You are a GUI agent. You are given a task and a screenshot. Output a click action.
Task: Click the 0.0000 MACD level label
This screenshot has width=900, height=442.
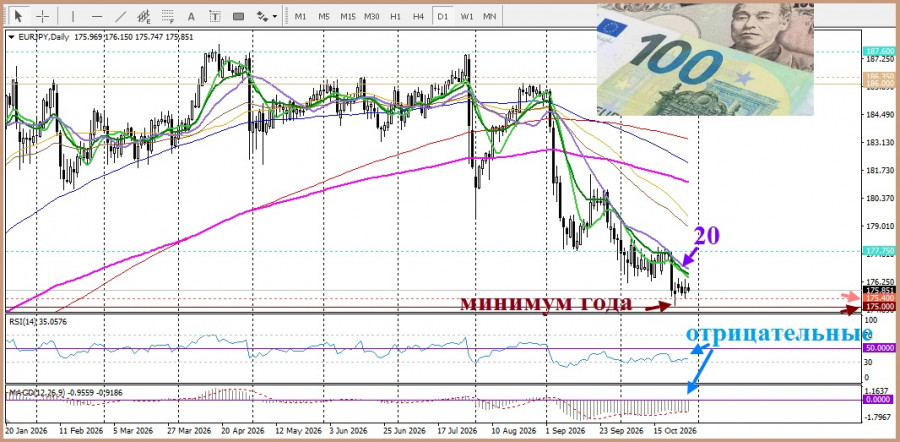tap(879, 400)
